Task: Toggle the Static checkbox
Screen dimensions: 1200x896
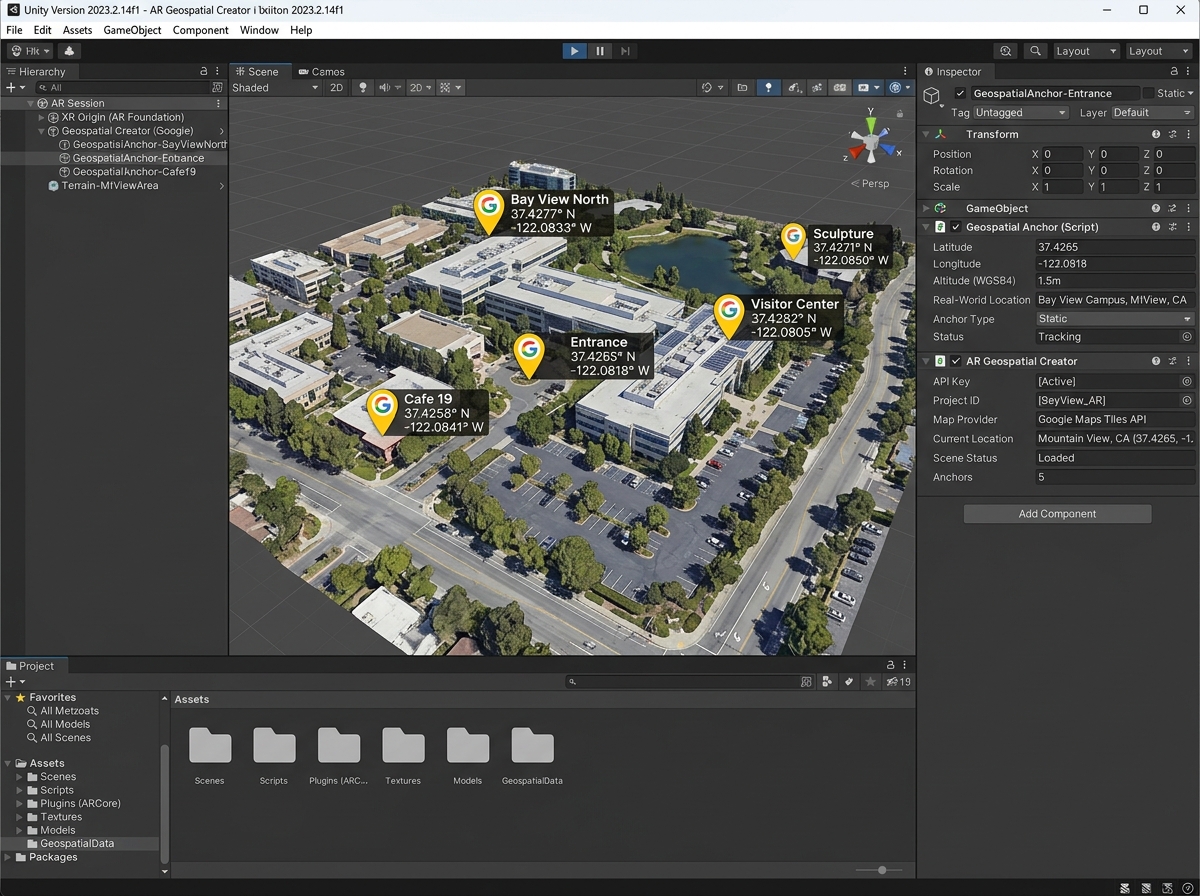Action: pyautogui.click(x=1148, y=93)
